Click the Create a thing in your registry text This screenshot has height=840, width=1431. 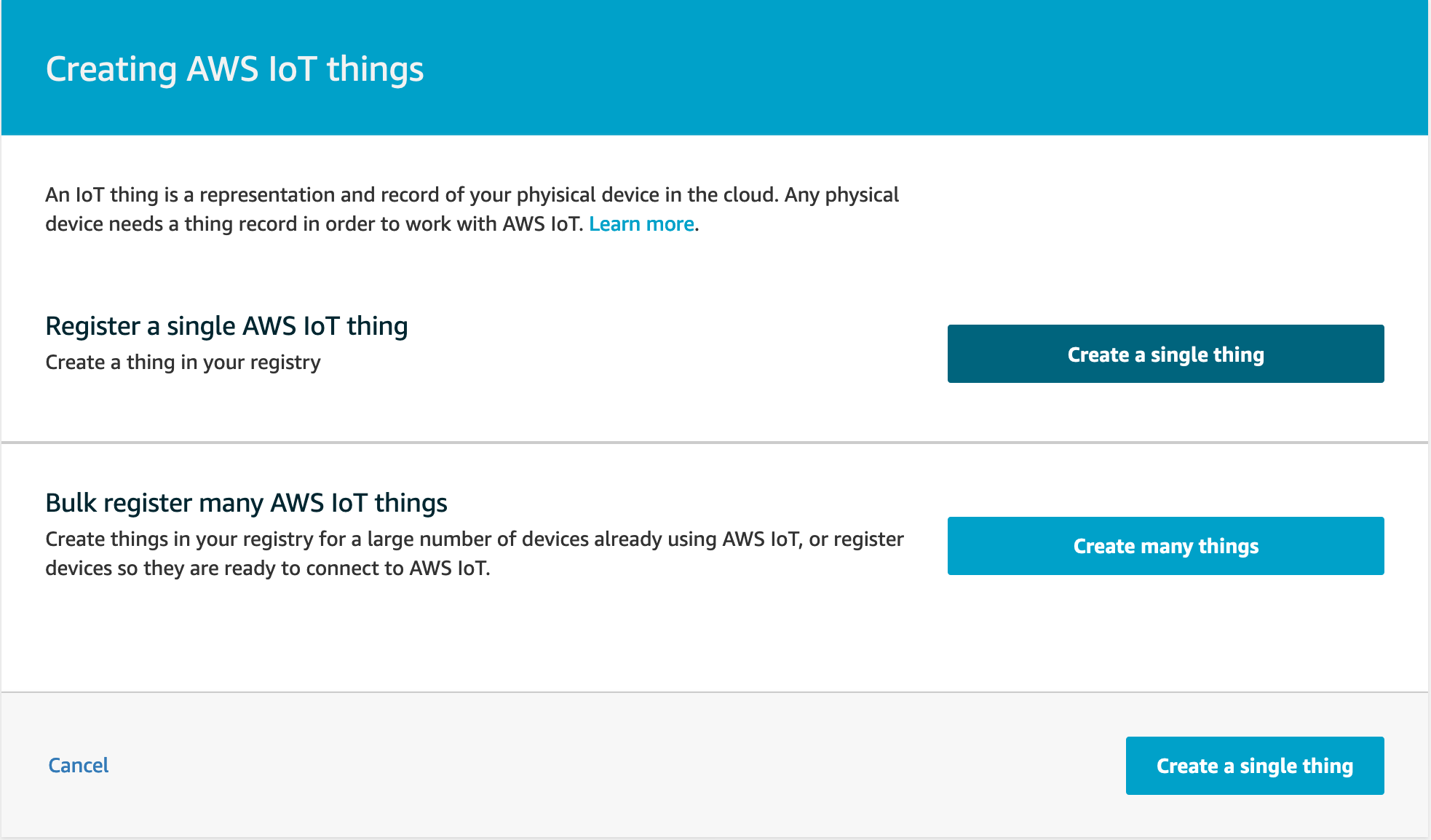click(183, 362)
